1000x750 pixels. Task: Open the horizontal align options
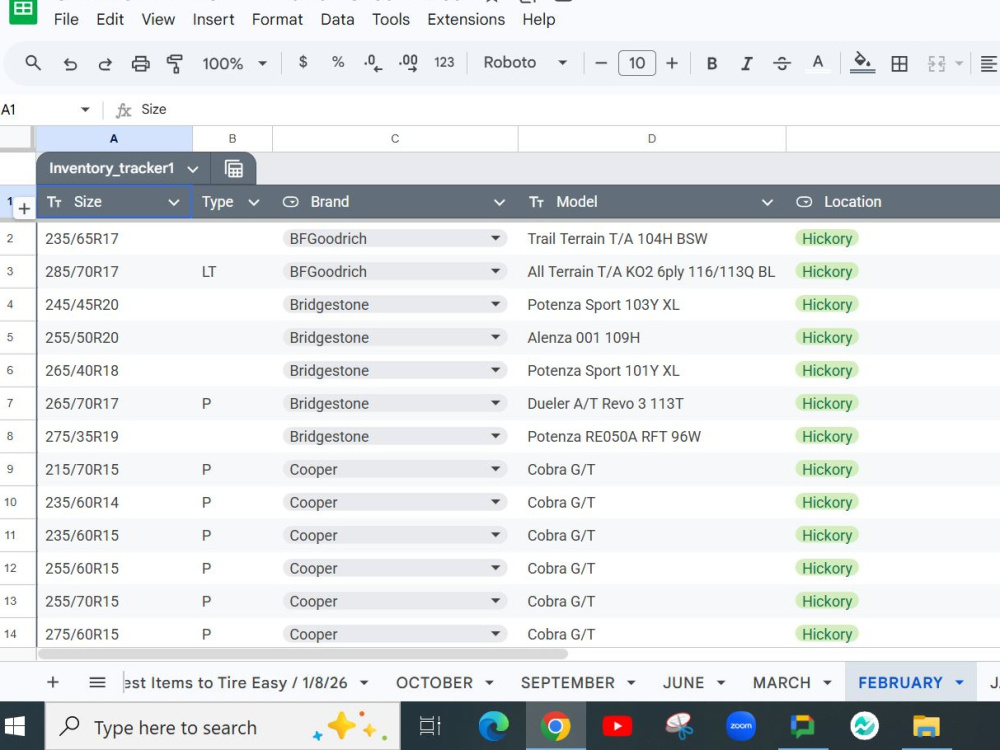coord(988,63)
